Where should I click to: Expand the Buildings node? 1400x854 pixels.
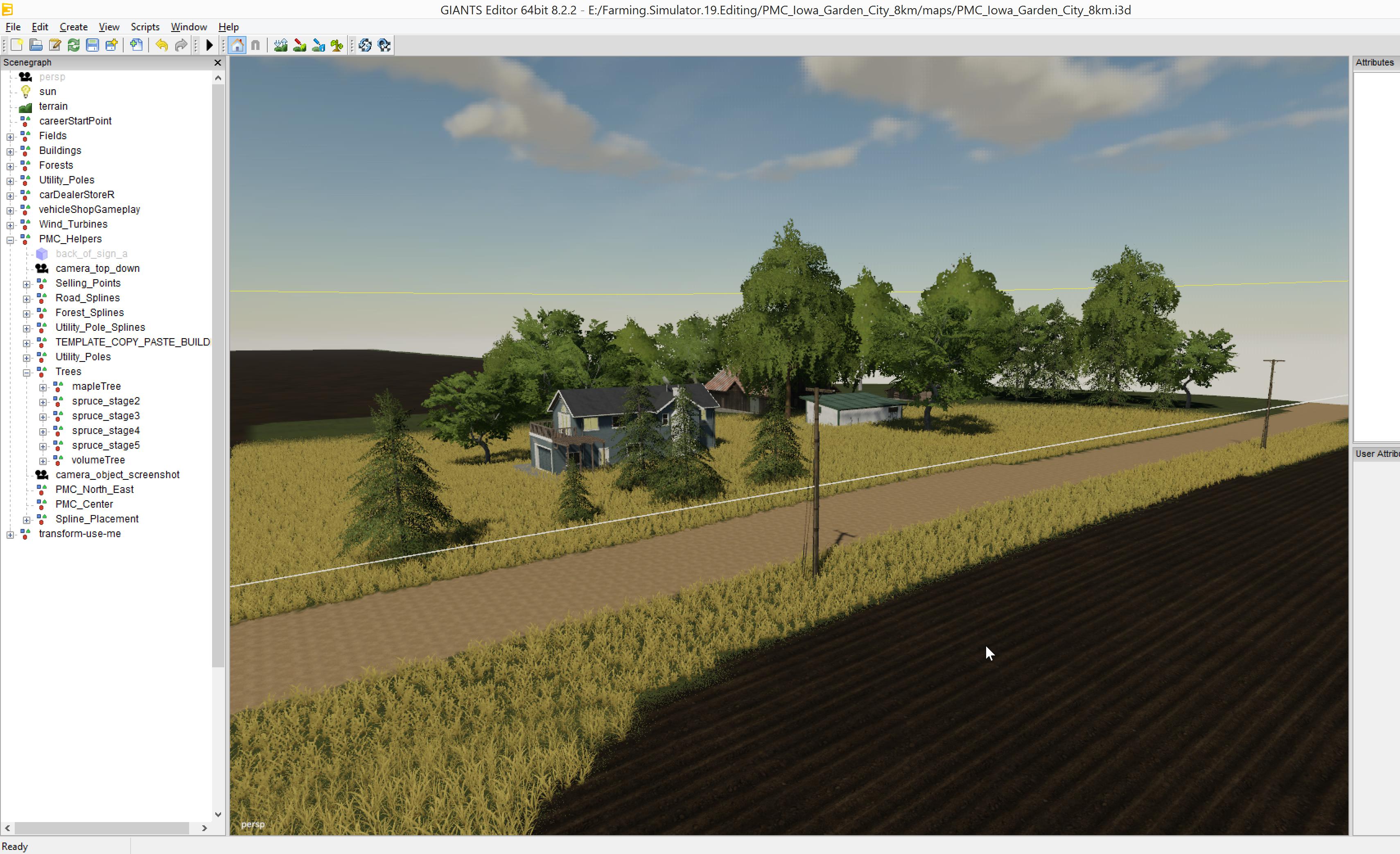pos(10,152)
